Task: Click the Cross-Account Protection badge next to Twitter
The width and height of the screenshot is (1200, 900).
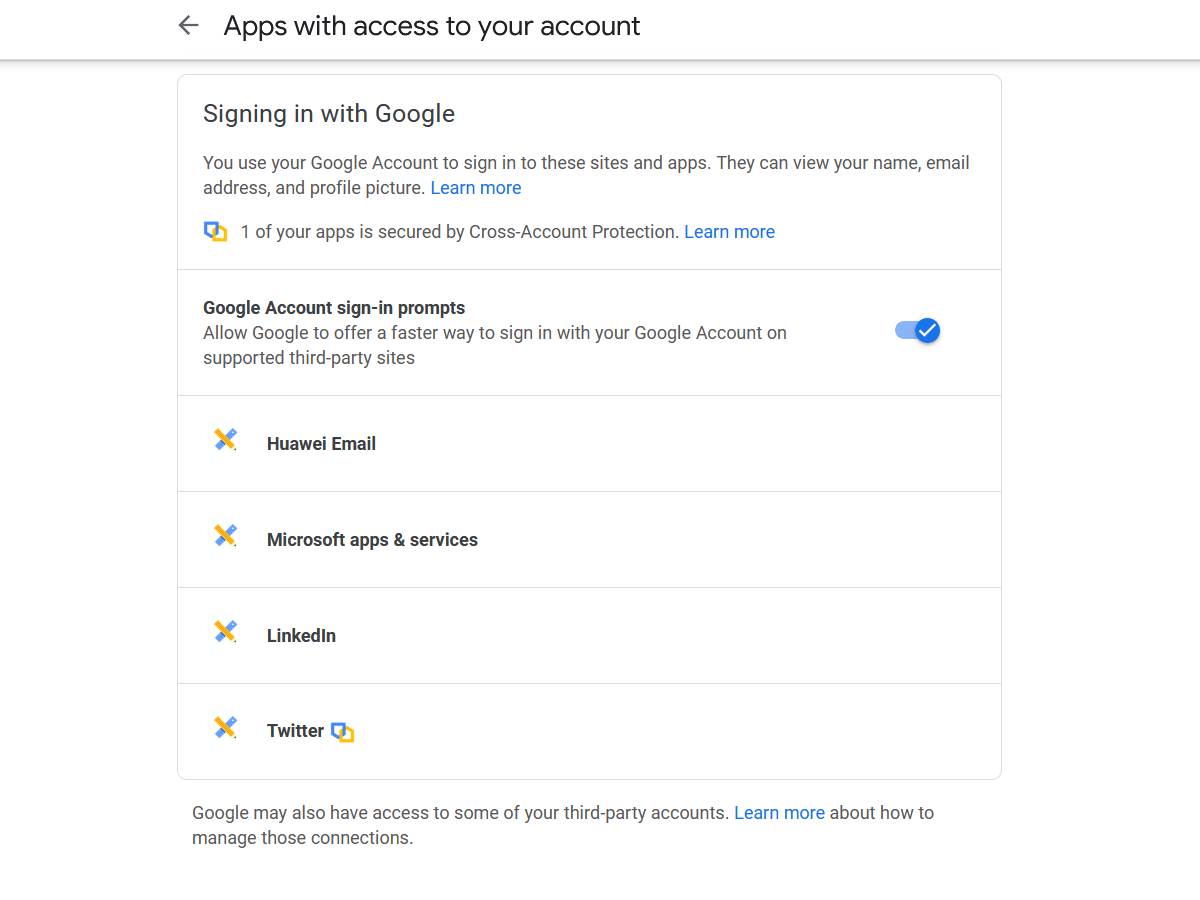Action: (344, 733)
